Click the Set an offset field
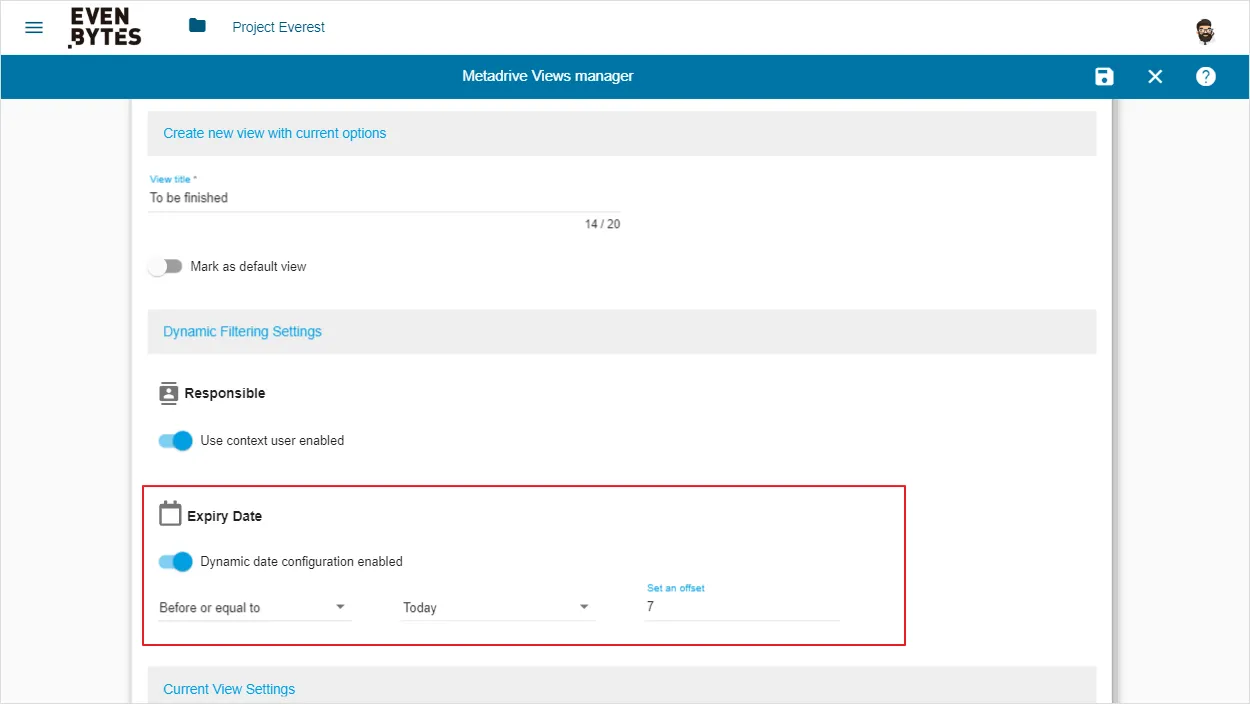 click(742, 607)
